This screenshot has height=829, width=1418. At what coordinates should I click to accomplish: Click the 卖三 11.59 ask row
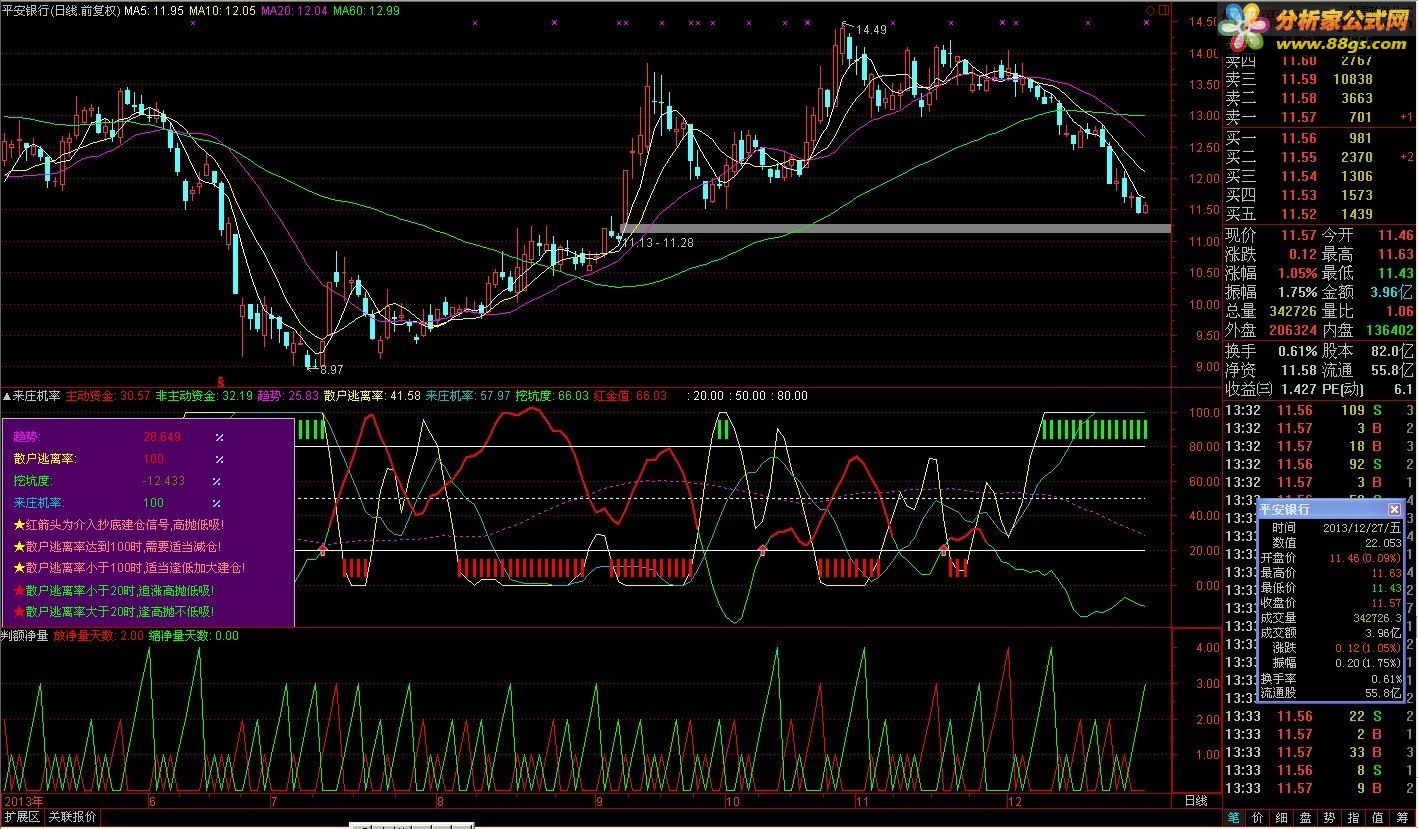[1319, 79]
